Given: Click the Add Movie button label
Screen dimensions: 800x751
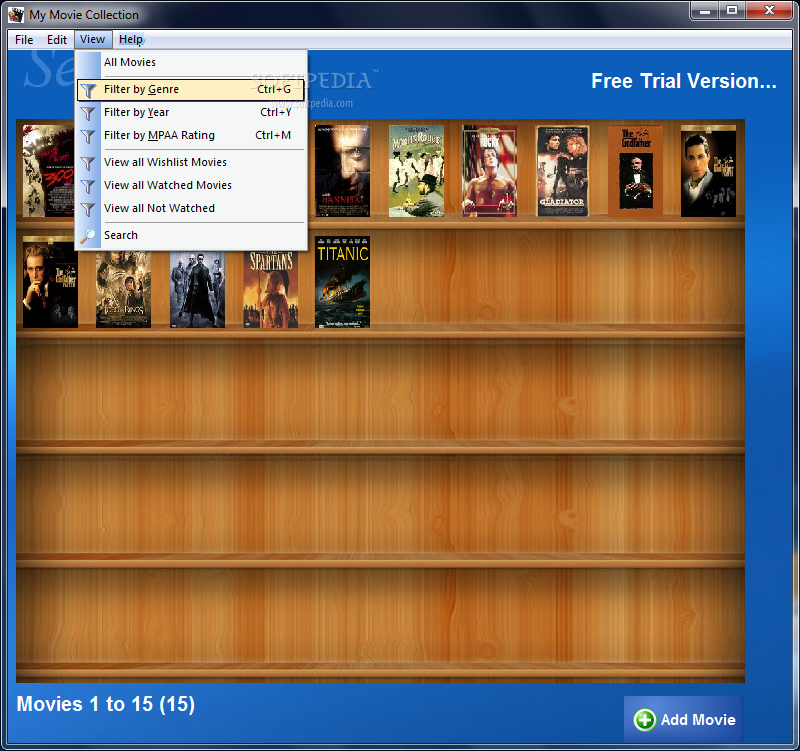Looking at the screenshot, I should (698, 720).
